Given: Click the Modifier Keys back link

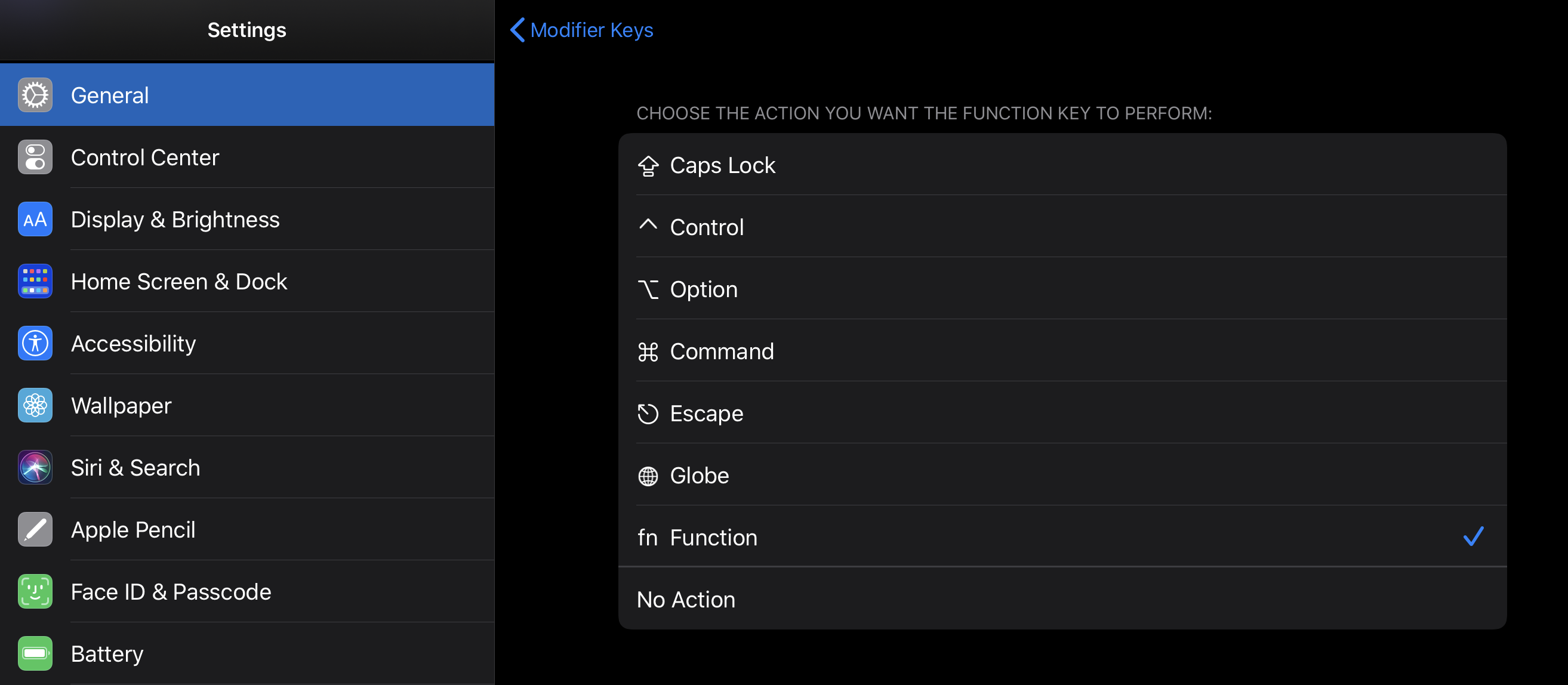Looking at the screenshot, I should click(591, 30).
